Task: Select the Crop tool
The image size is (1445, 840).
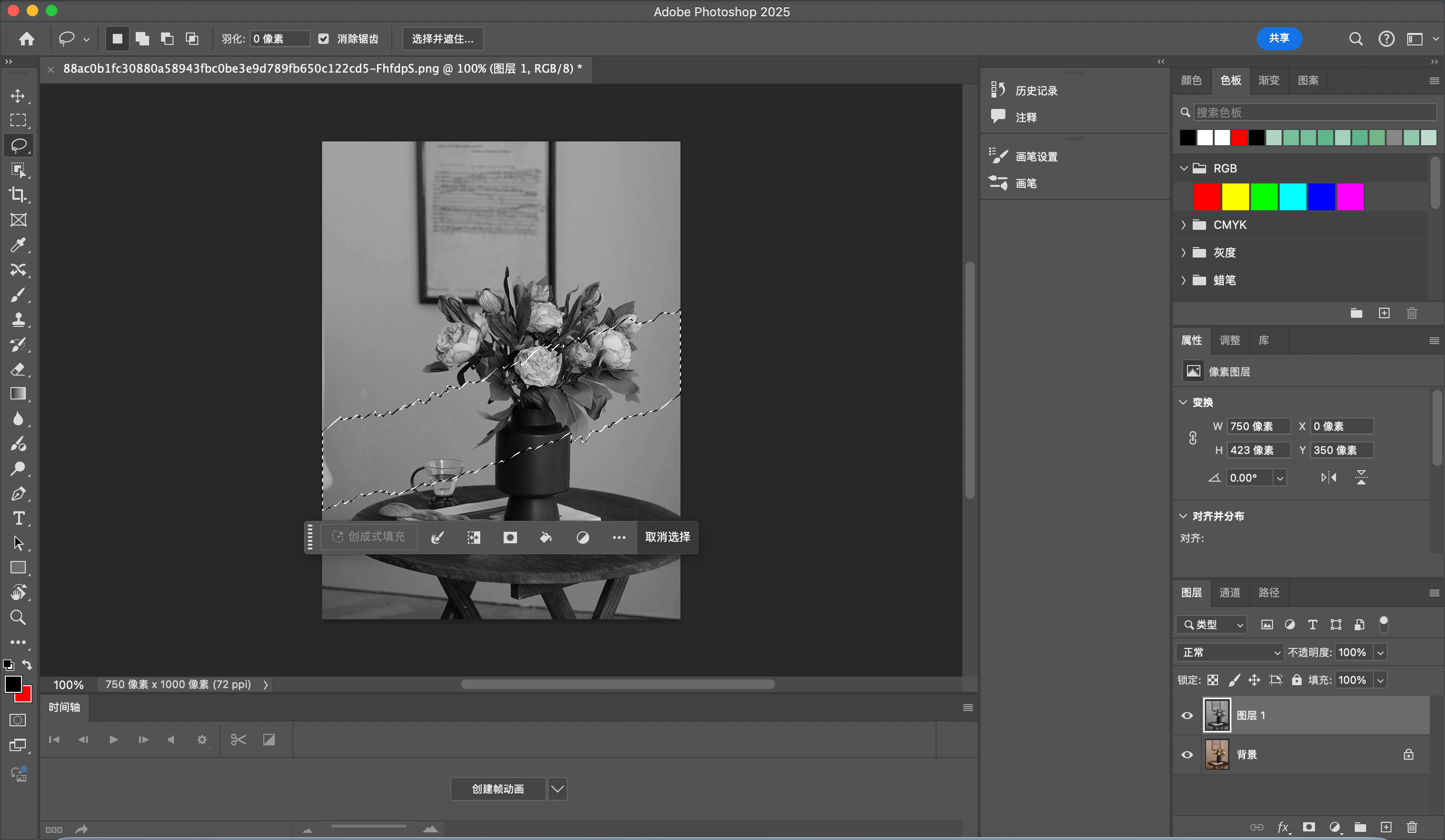Action: pos(18,195)
